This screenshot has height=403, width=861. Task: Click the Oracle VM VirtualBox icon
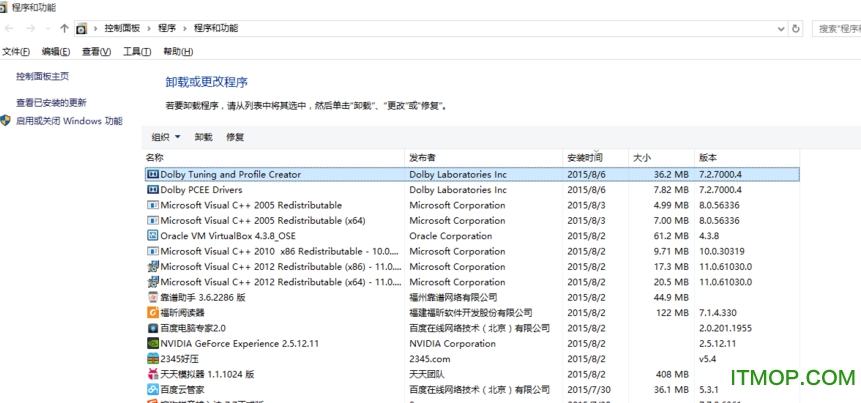point(153,236)
